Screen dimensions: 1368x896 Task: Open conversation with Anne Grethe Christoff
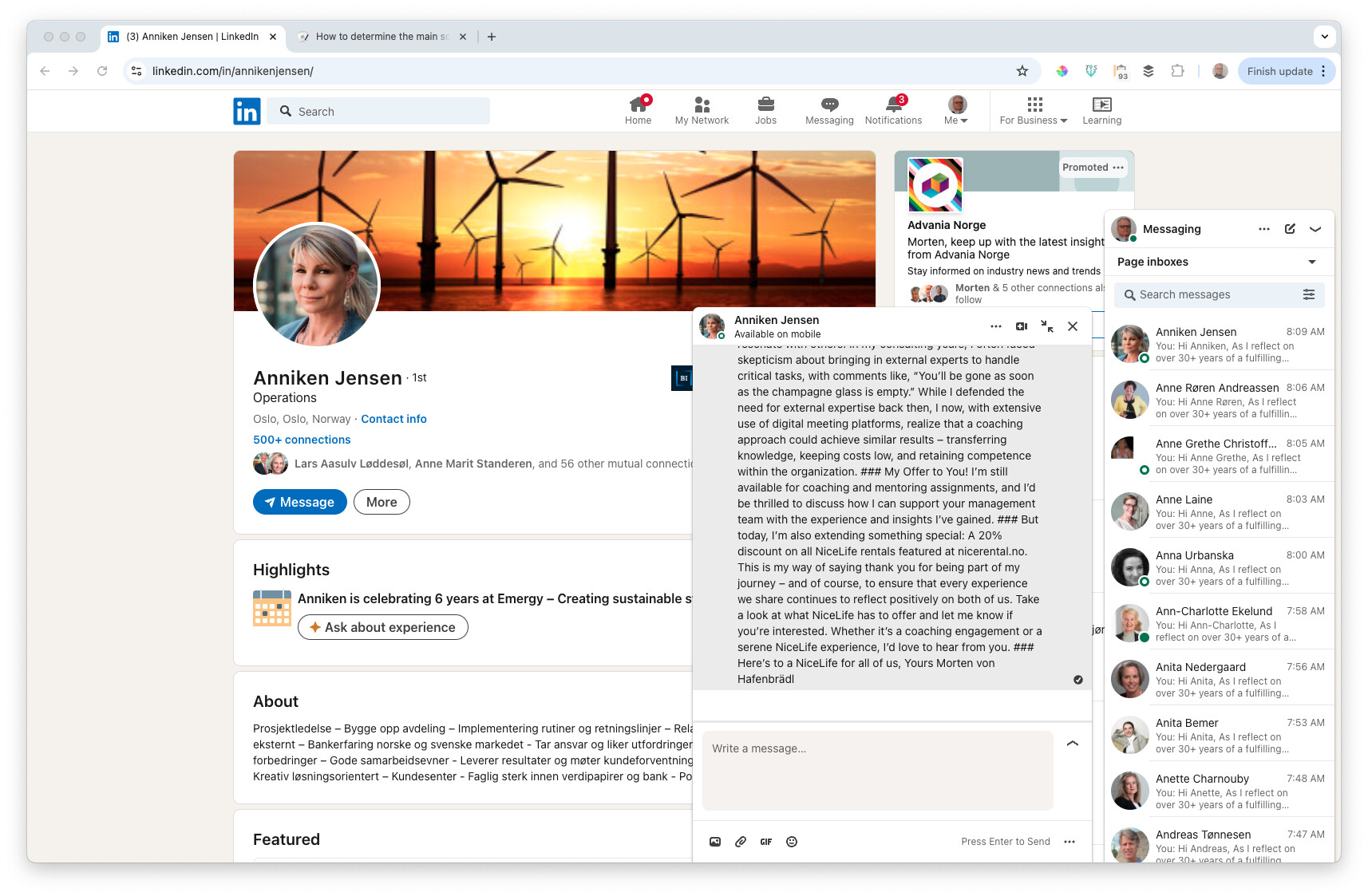point(1220,455)
